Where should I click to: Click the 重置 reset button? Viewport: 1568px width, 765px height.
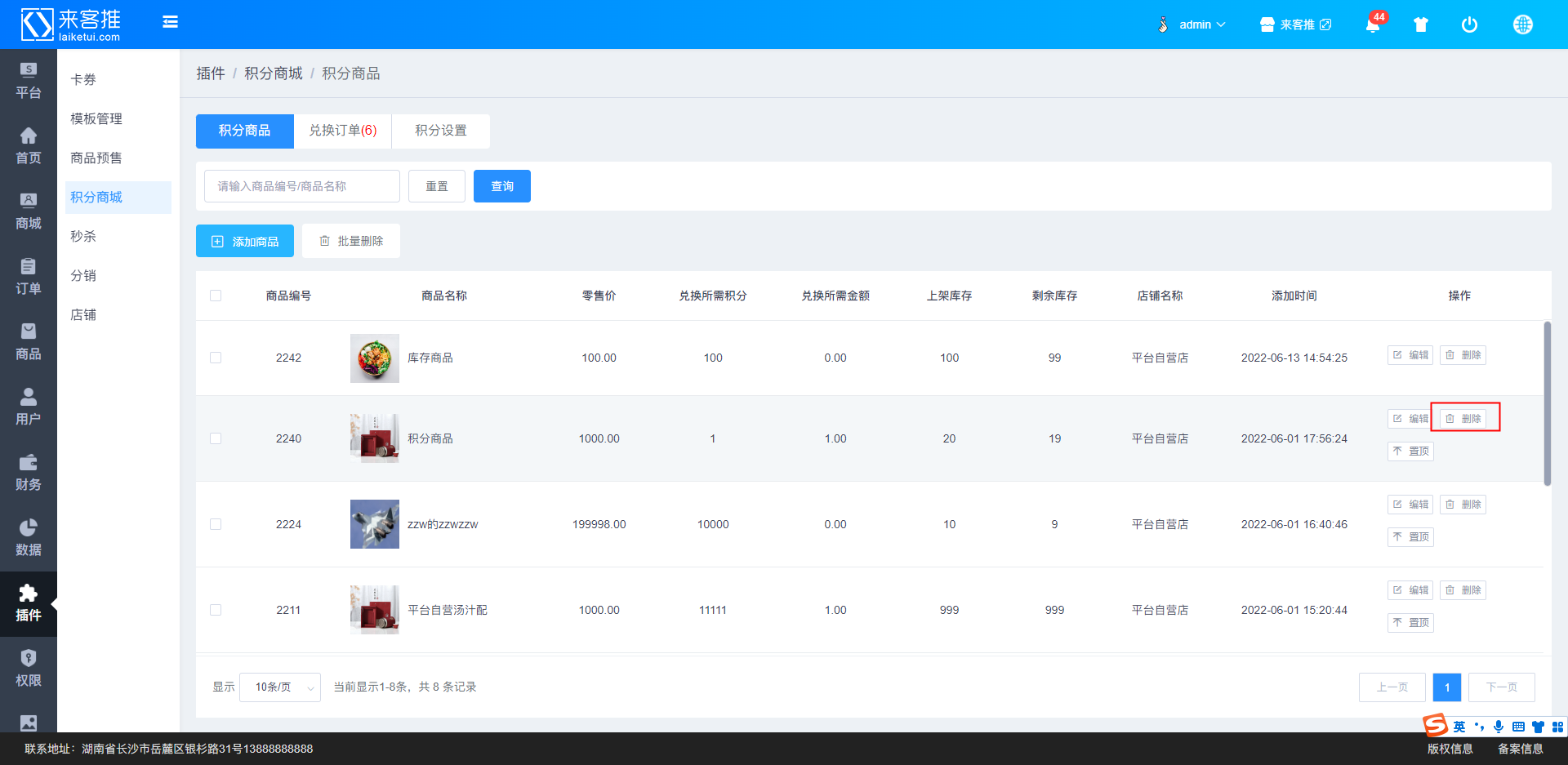click(437, 186)
